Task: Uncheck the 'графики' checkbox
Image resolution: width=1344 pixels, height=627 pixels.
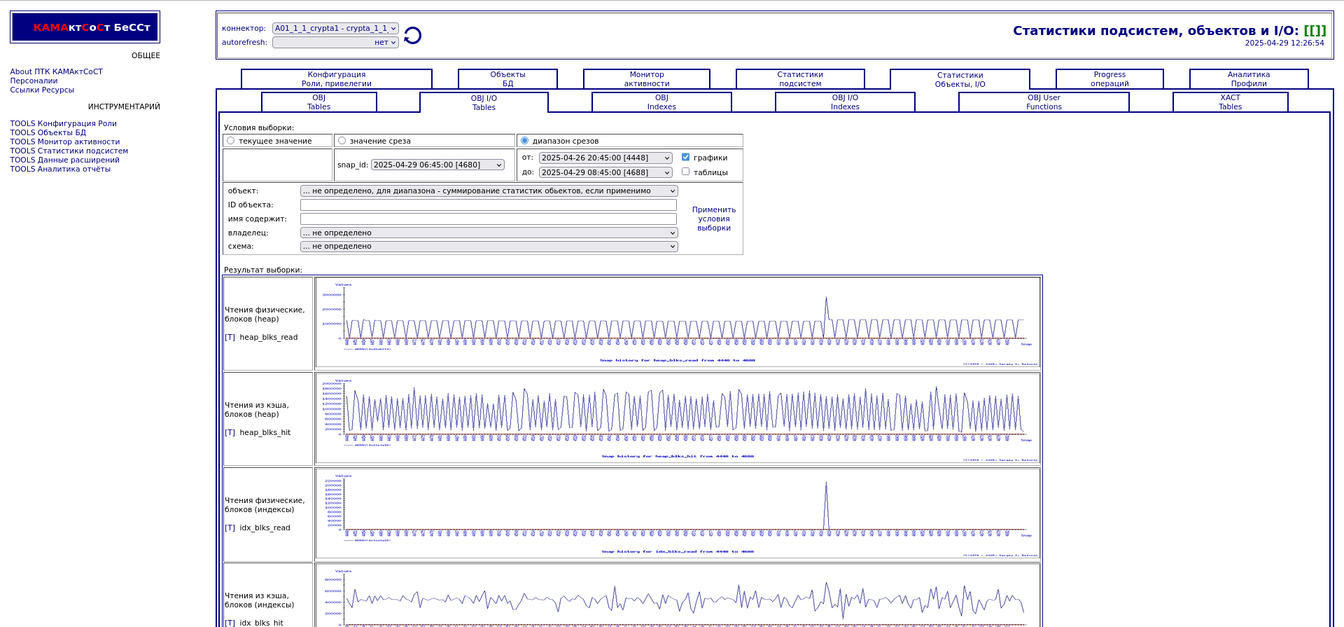Action: tap(685, 157)
